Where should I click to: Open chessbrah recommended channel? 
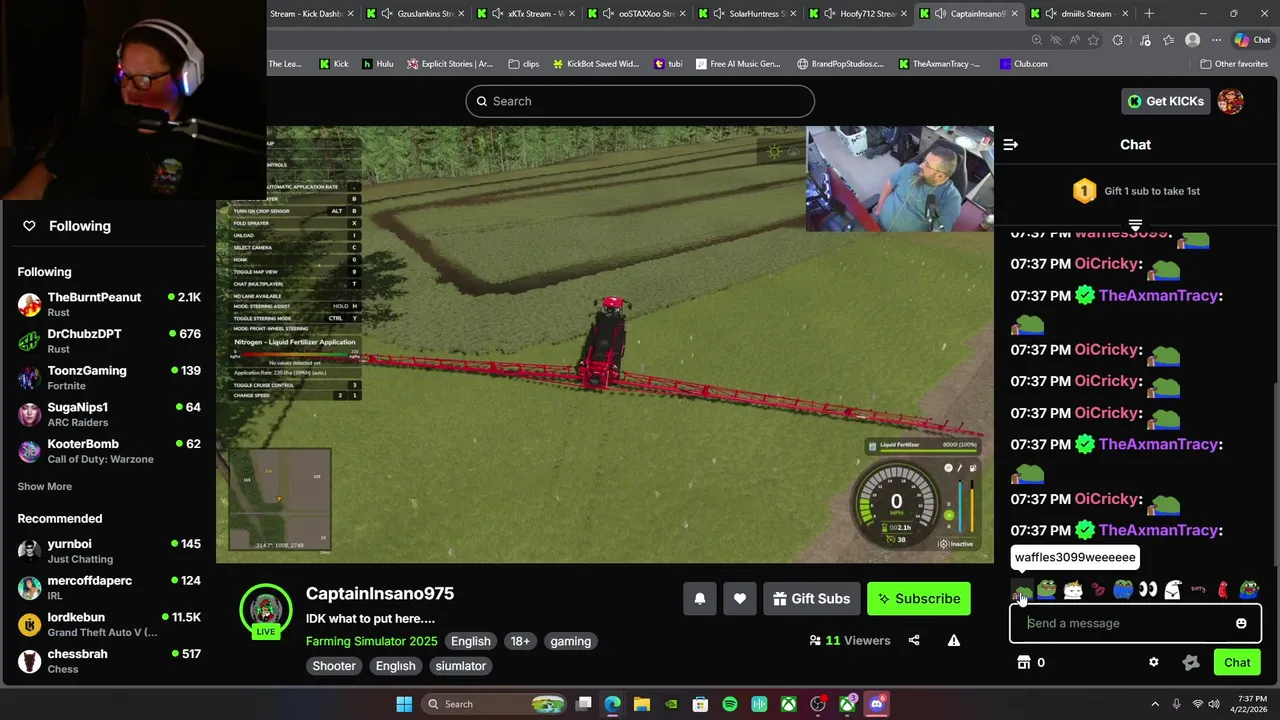109,661
